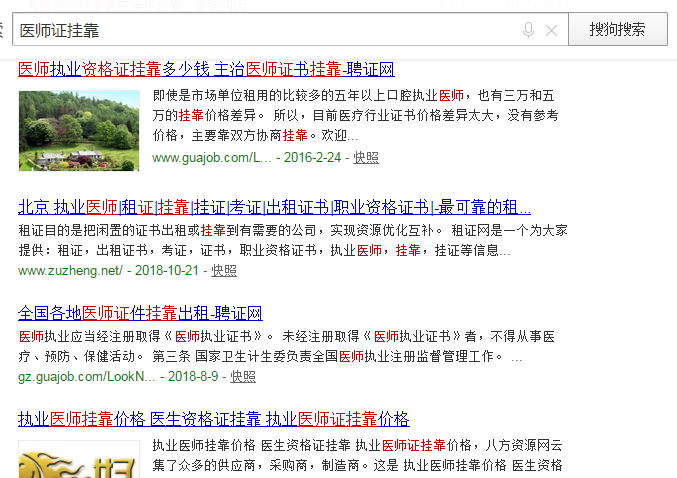Clear the search box with X icon

(x=551, y=30)
